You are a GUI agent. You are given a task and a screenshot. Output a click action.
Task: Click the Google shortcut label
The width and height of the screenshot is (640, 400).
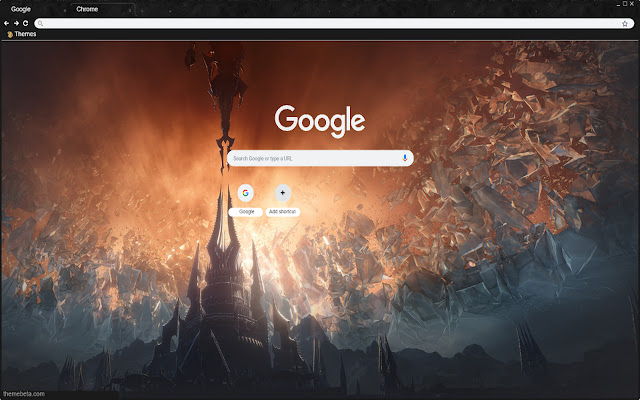(x=246, y=212)
